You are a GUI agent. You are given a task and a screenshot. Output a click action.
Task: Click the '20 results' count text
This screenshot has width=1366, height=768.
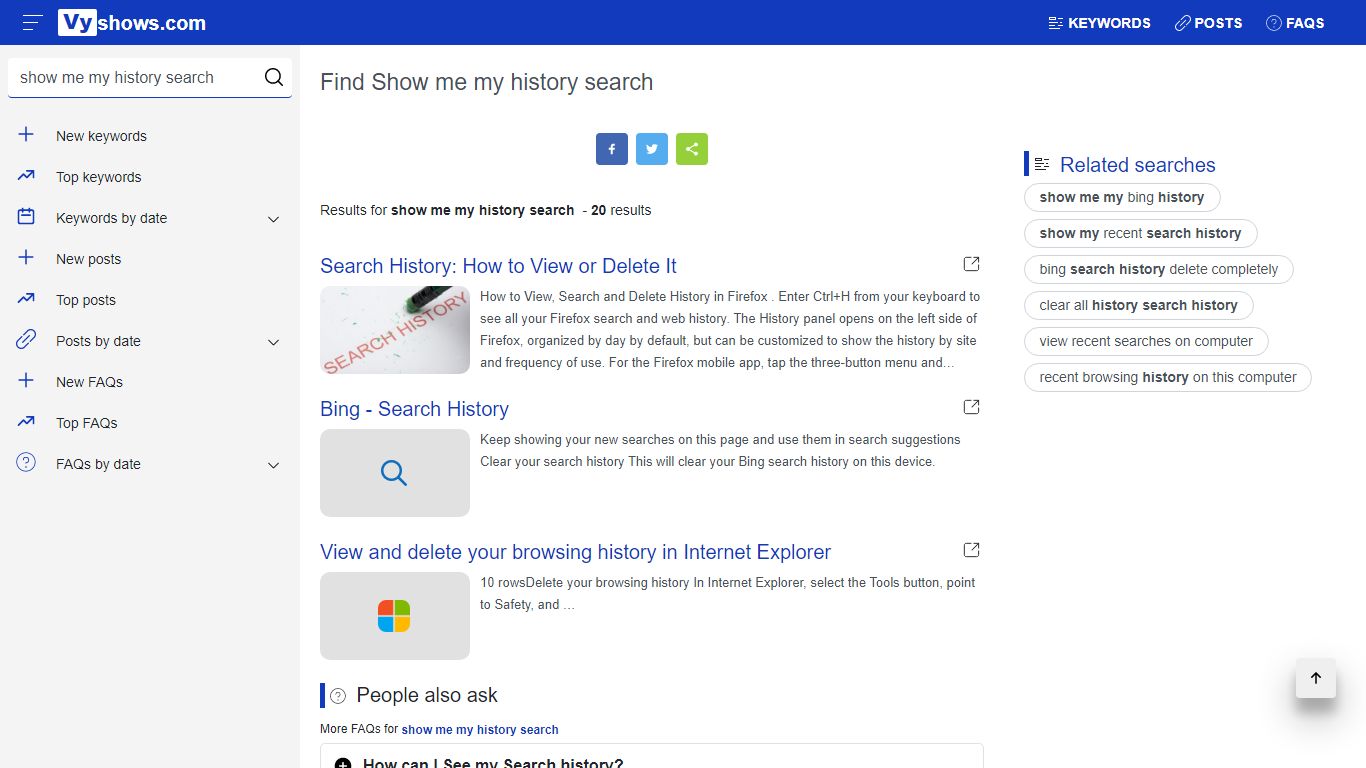tap(621, 210)
